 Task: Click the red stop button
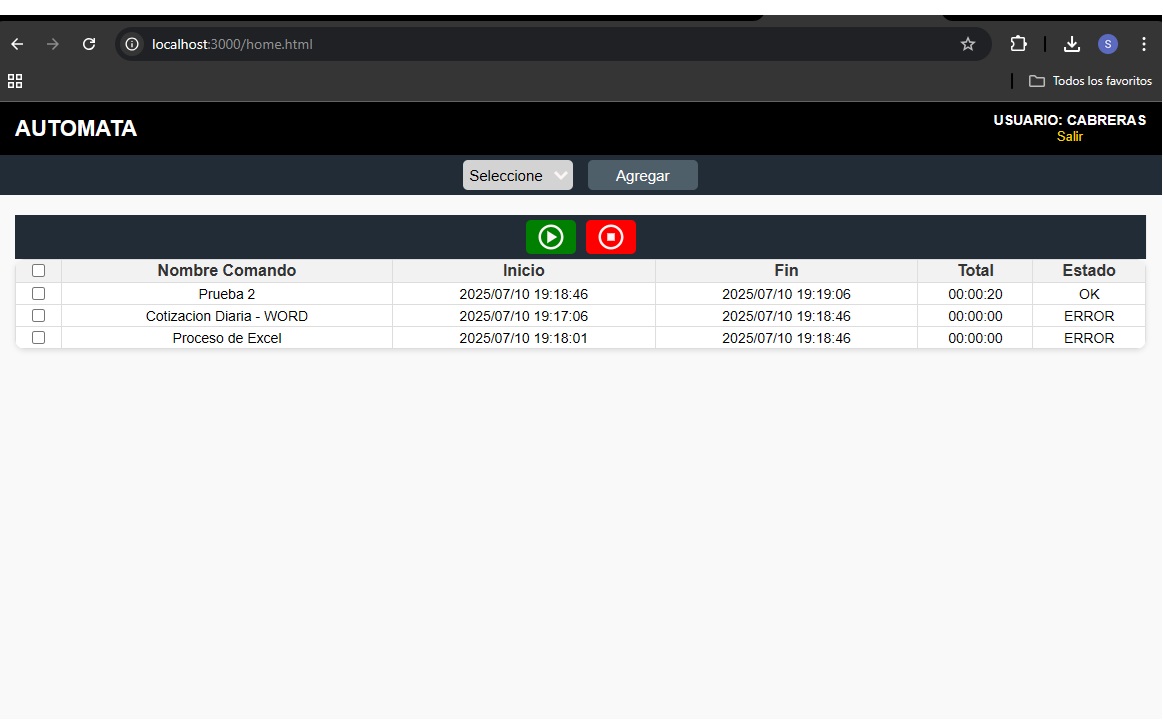(610, 237)
